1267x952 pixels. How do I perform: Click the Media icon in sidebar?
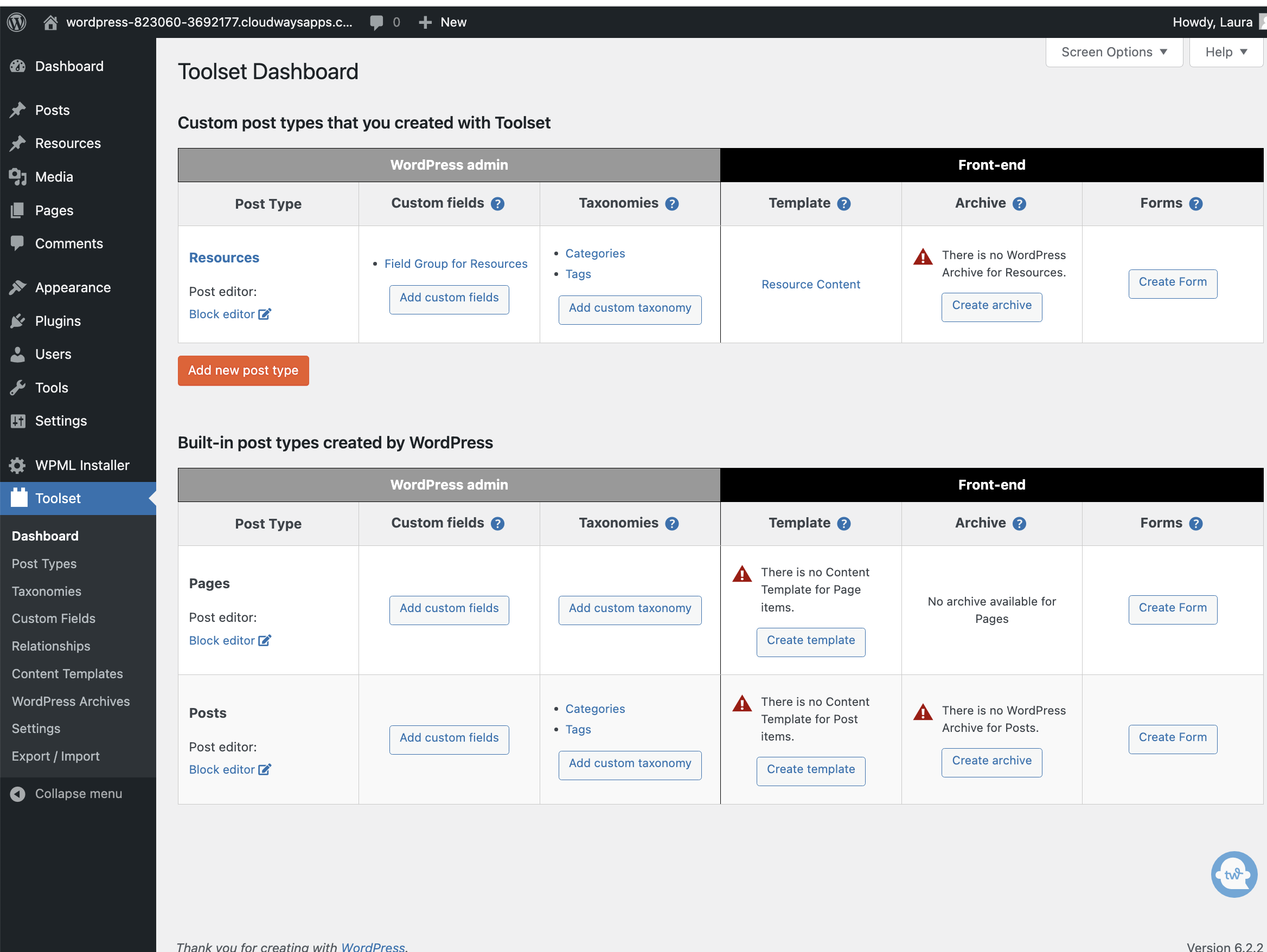pos(18,177)
